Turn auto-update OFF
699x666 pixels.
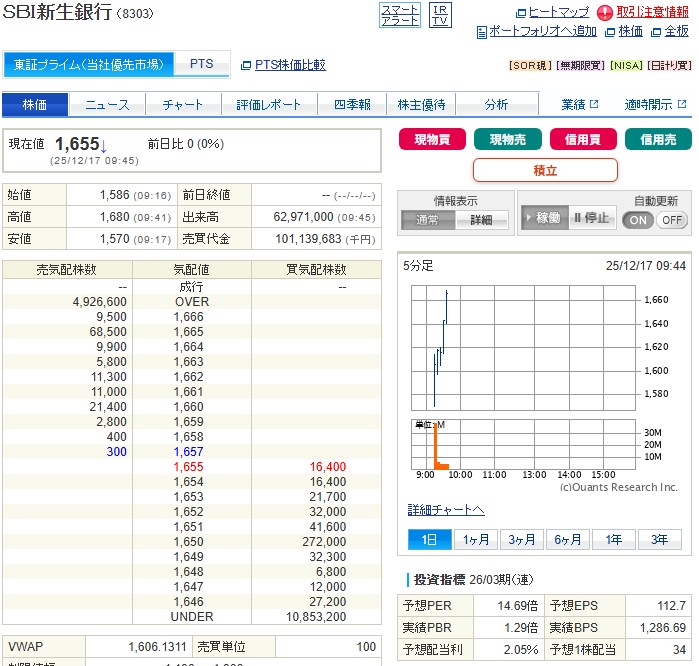click(x=671, y=220)
